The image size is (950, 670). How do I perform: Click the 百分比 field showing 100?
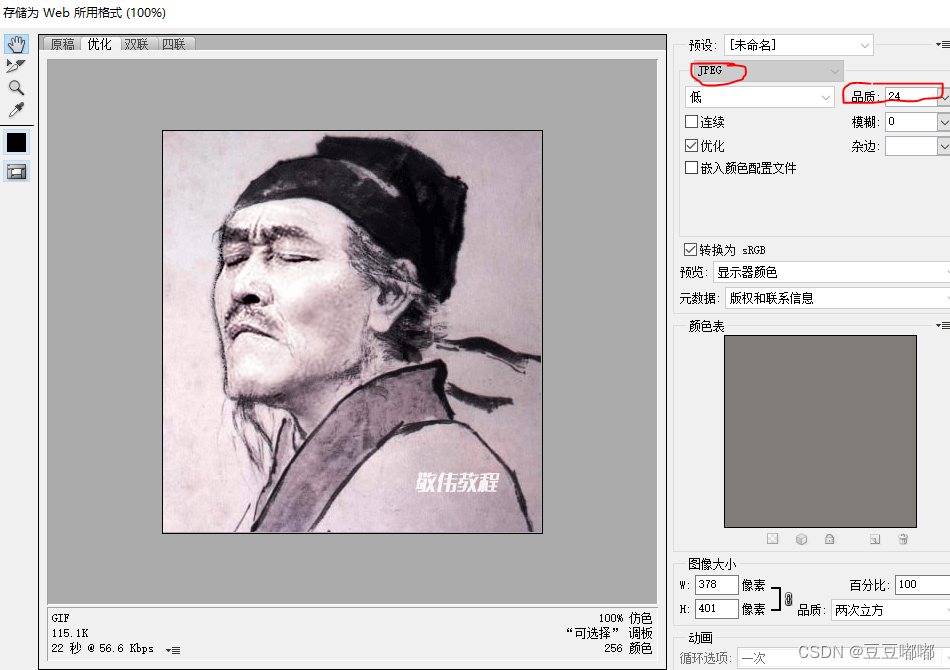click(x=922, y=585)
